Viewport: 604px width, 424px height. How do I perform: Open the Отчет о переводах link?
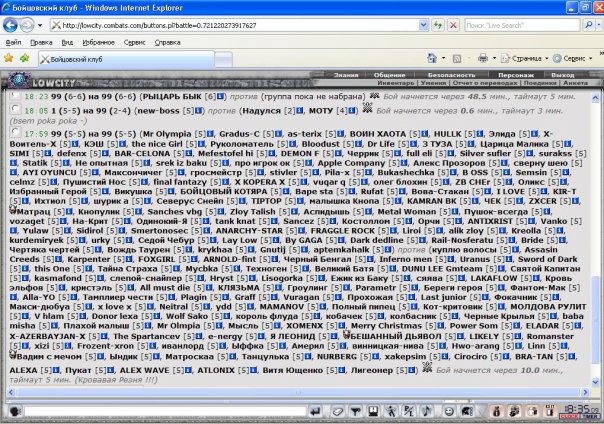485,83
